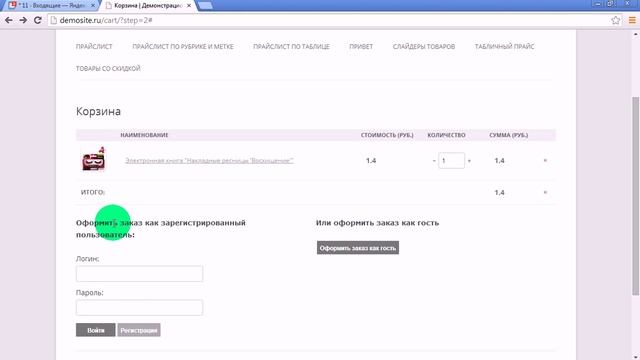640x360 pixels.
Task: Open ПРАЙСЛИСТ ПО ТАБЛИЦЕ menu item
Action: pyautogui.click(x=291, y=47)
